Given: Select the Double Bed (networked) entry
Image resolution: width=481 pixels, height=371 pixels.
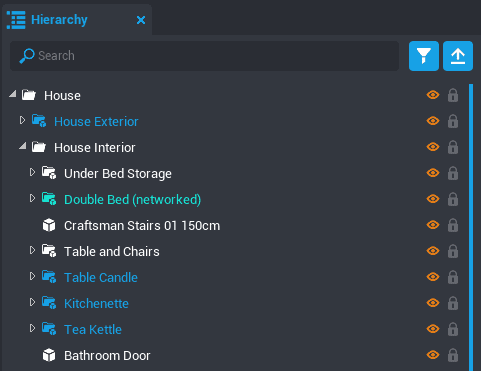Looking at the screenshot, I should click(x=132, y=199).
